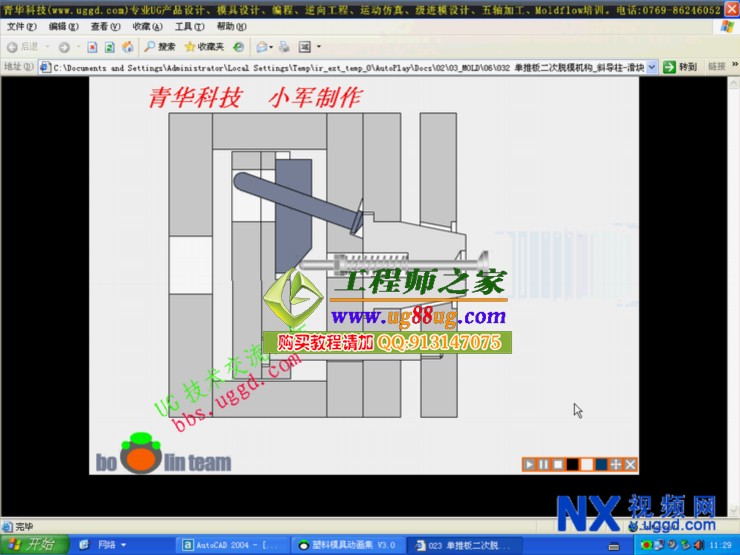Click the address bar path field
Screen dimensions: 740x555
pyautogui.click(x=348, y=67)
